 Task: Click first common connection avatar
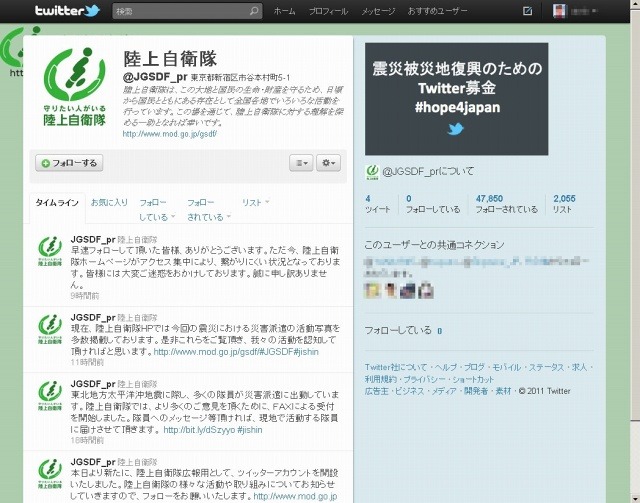click(x=372, y=290)
